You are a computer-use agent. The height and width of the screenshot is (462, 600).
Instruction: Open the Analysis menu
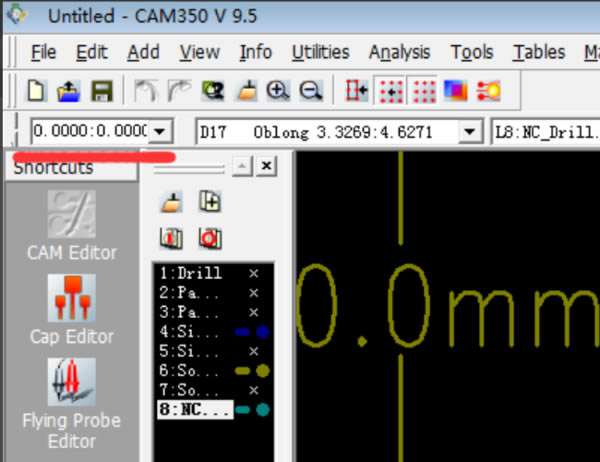point(400,52)
